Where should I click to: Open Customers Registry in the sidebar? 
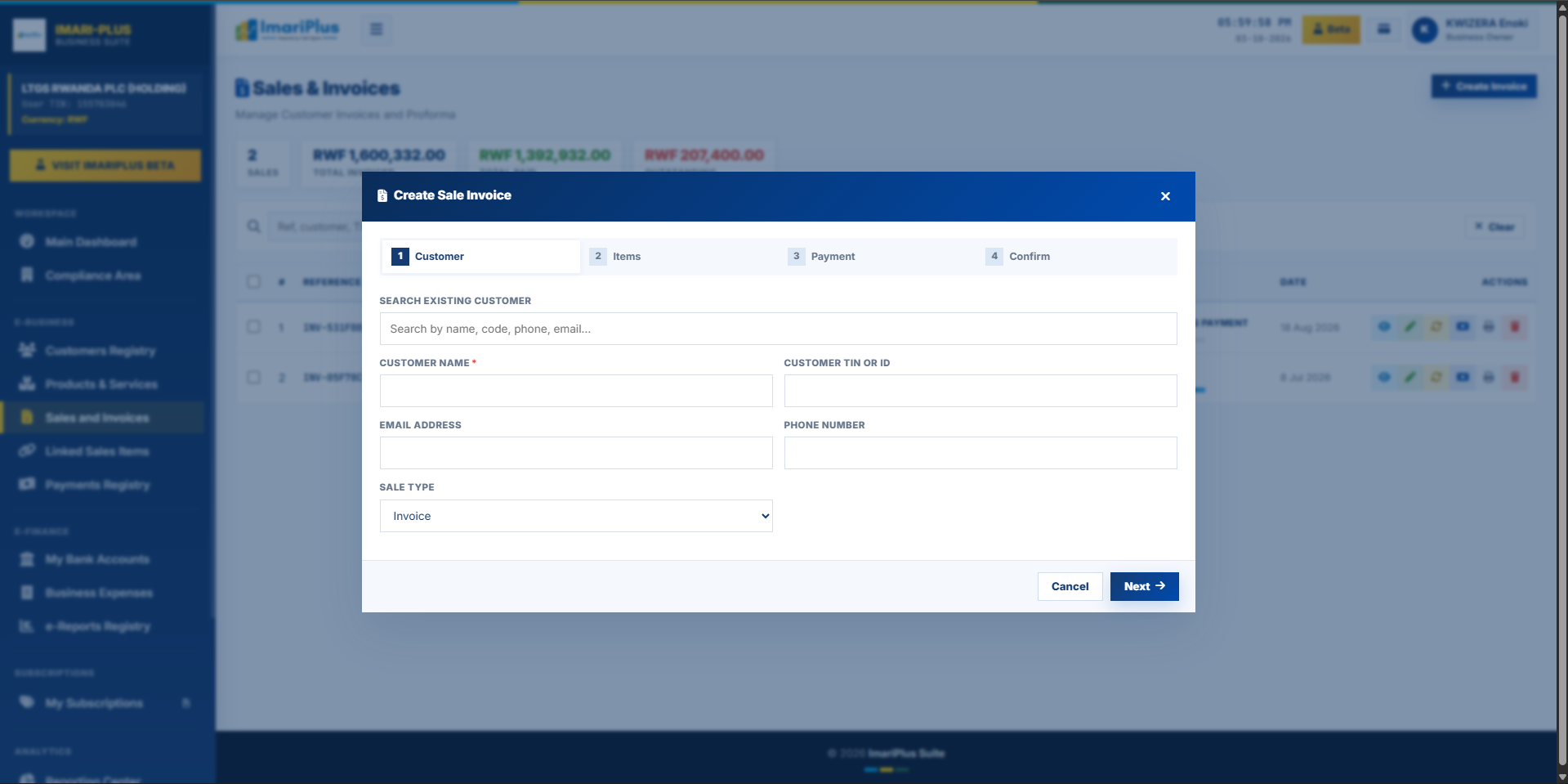click(102, 351)
